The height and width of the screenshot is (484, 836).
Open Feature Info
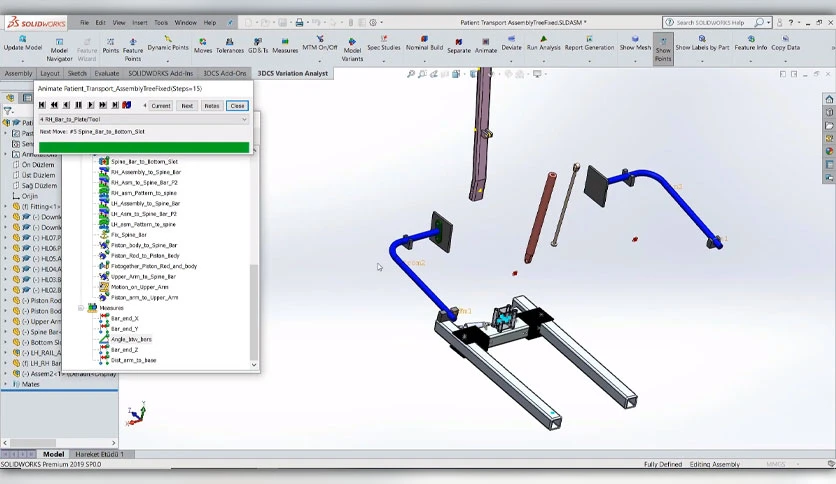(751, 43)
